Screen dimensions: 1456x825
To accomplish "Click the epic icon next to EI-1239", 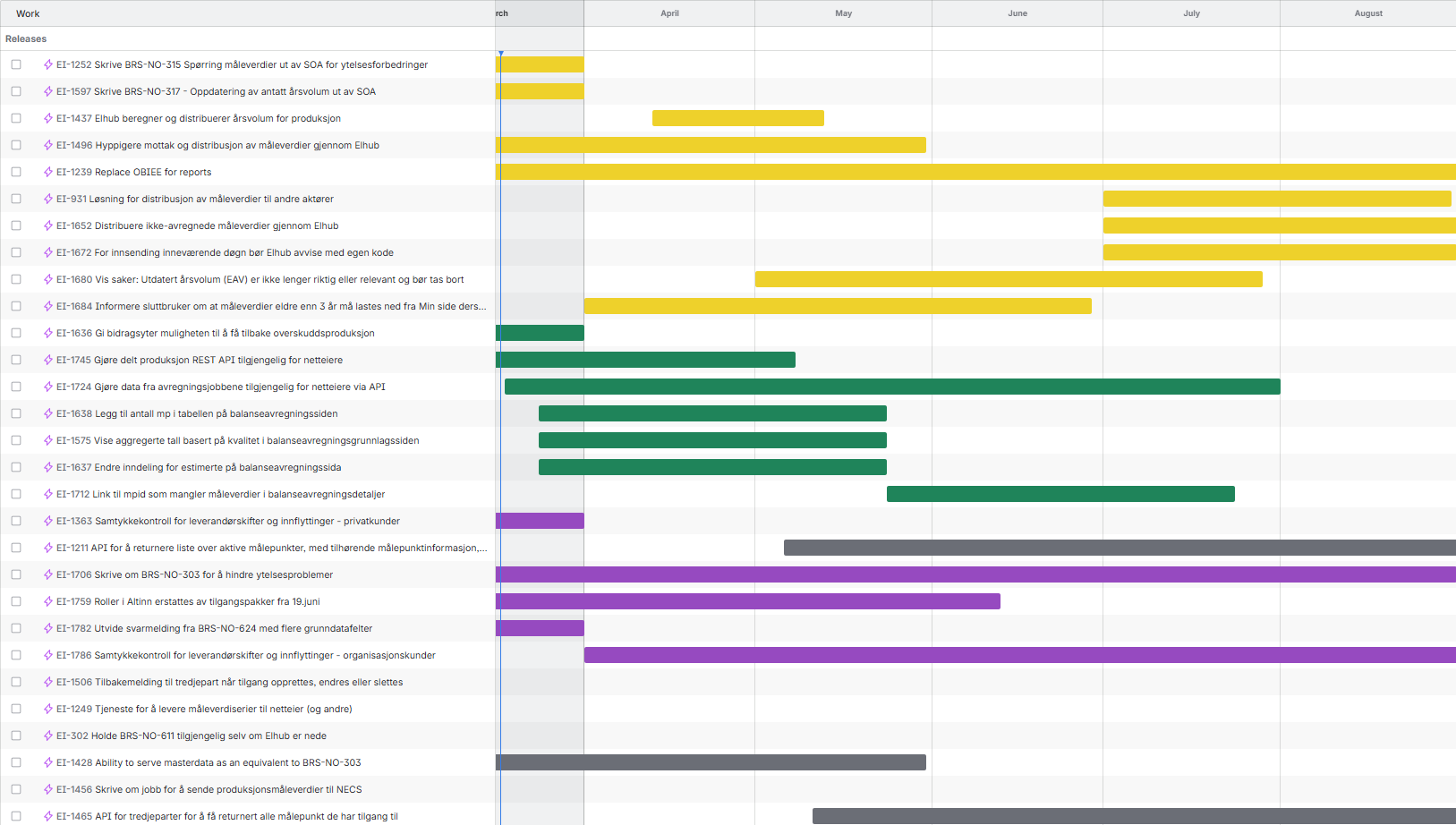I will click(x=48, y=172).
